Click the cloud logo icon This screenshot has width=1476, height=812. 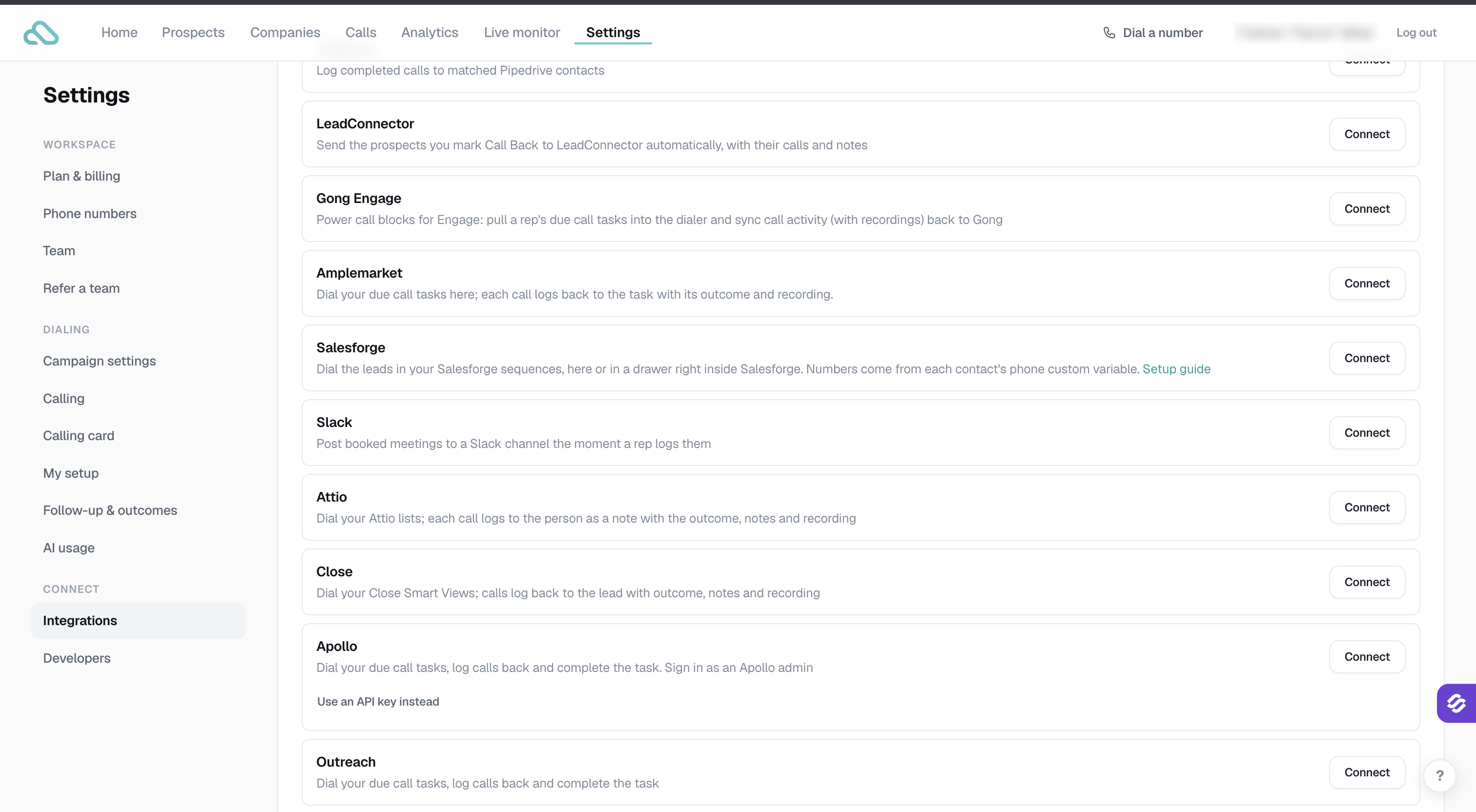(41, 33)
